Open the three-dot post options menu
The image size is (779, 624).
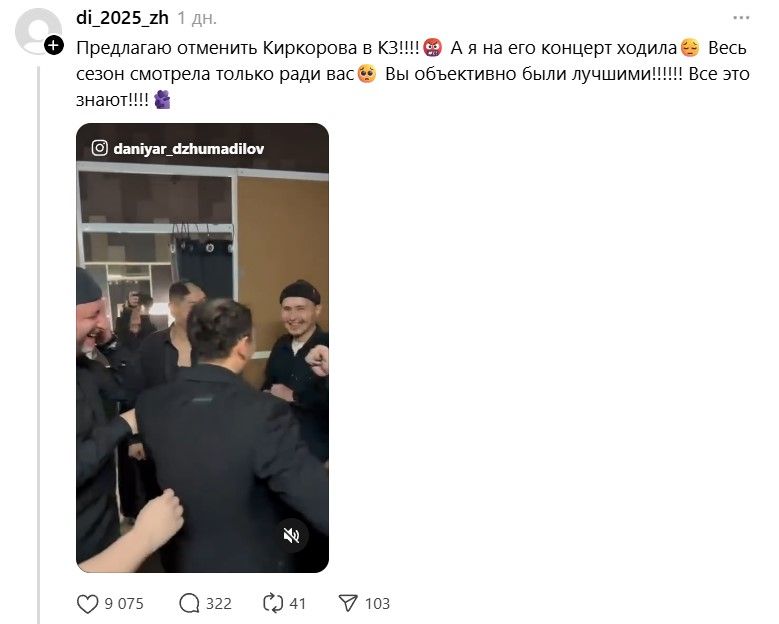(x=741, y=18)
